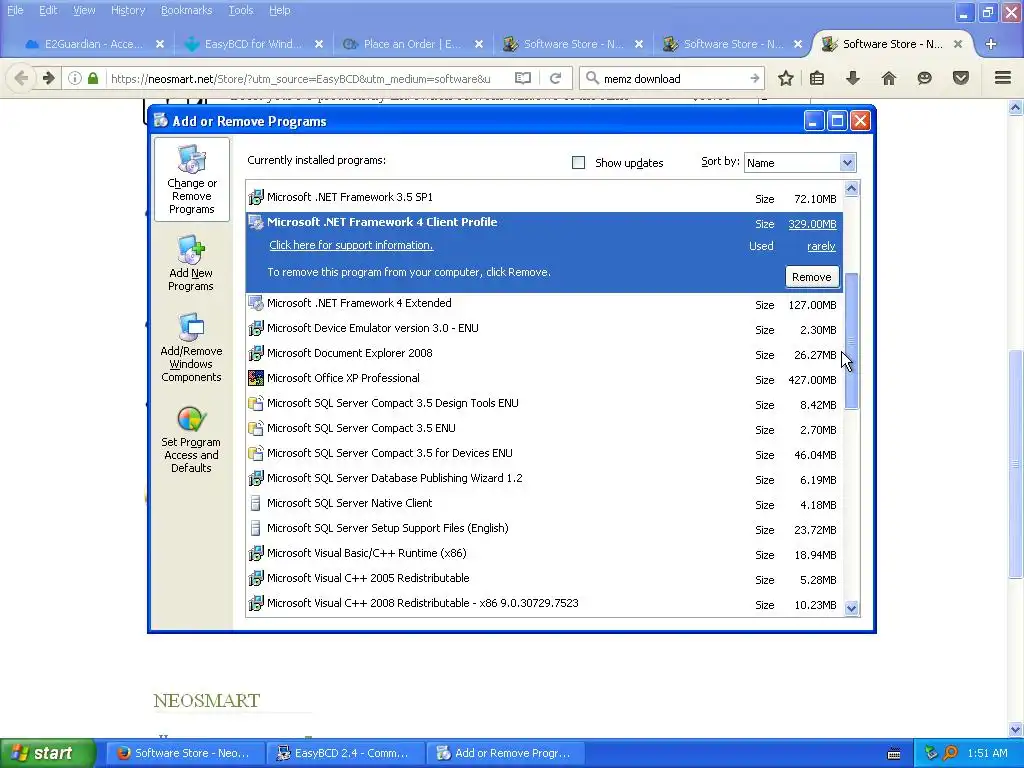Click the URL address field
The image size is (1024, 768).
(300, 78)
